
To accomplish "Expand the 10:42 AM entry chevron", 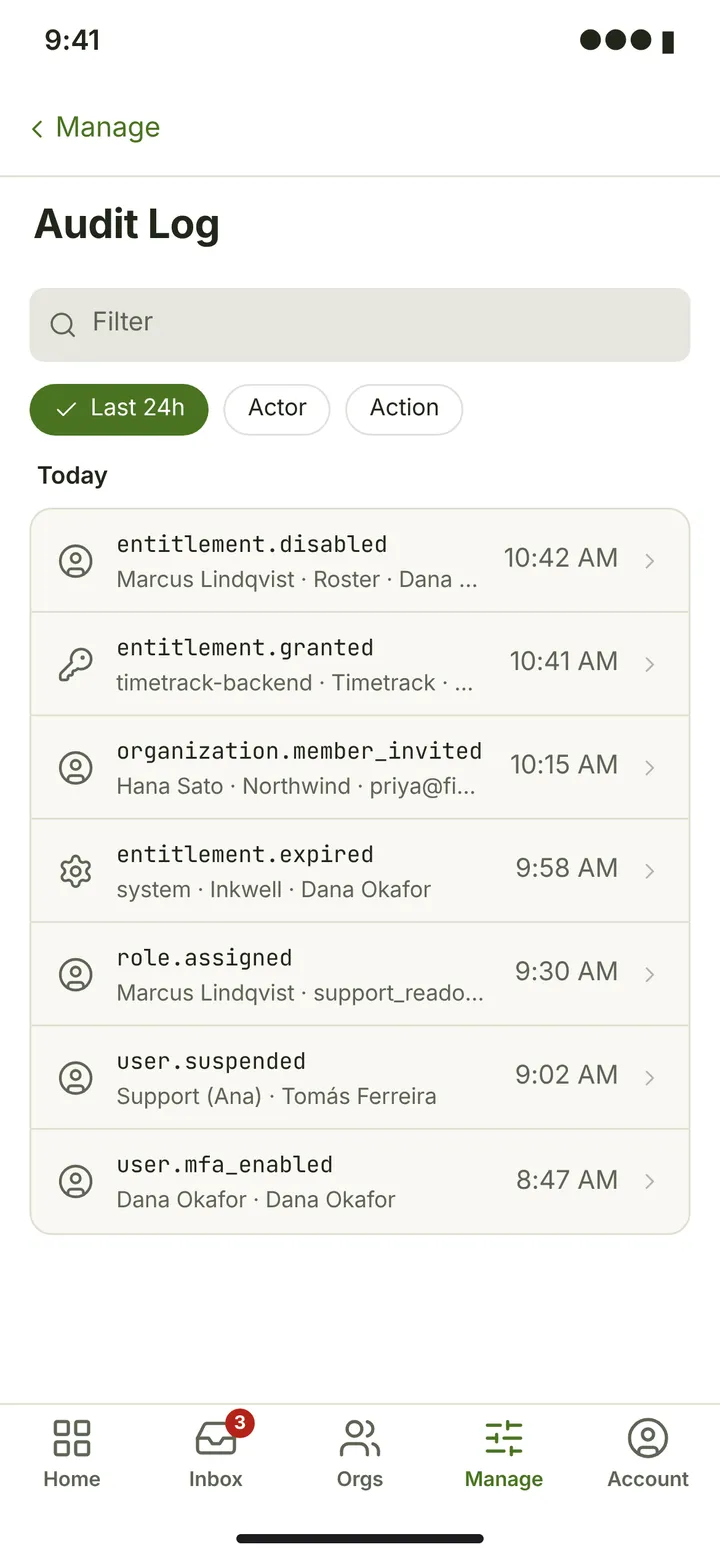I will coord(650,561).
